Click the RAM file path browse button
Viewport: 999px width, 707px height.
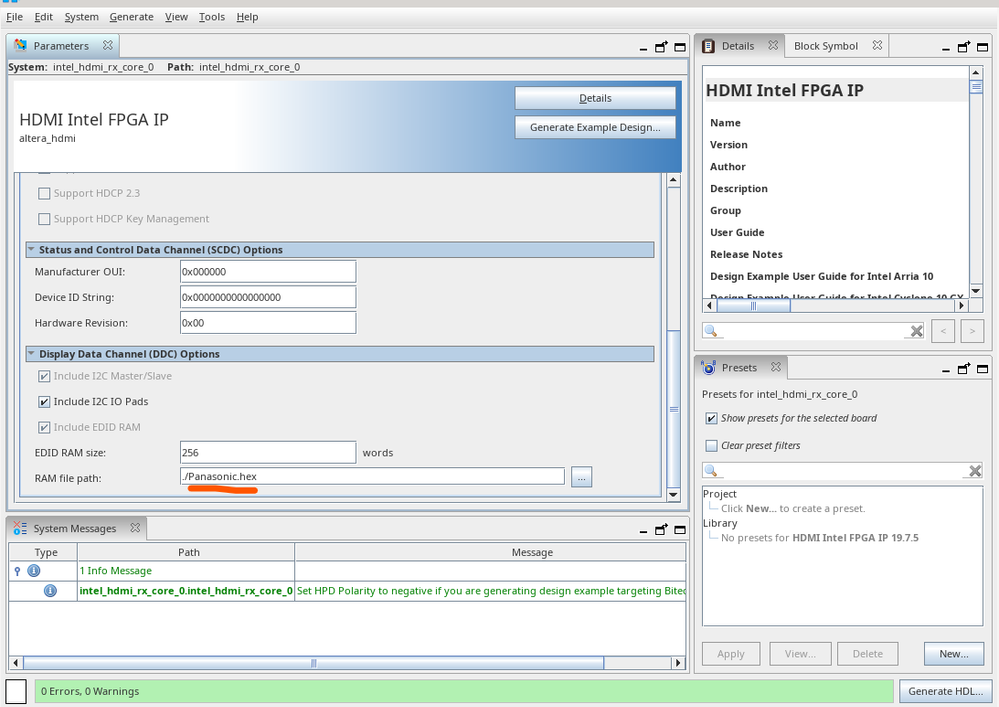point(582,478)
